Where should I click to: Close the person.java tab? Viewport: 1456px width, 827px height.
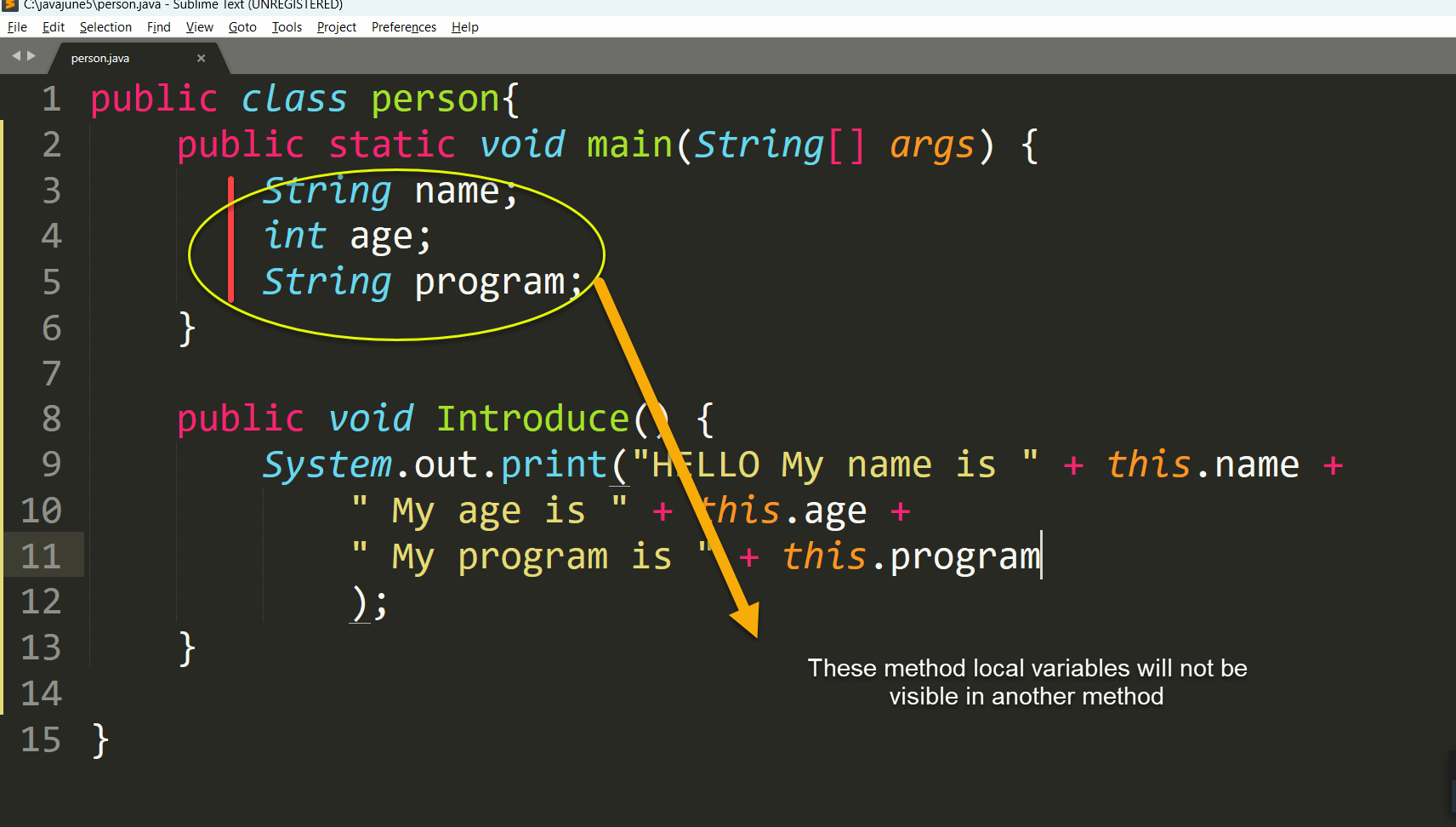[202, 58]
